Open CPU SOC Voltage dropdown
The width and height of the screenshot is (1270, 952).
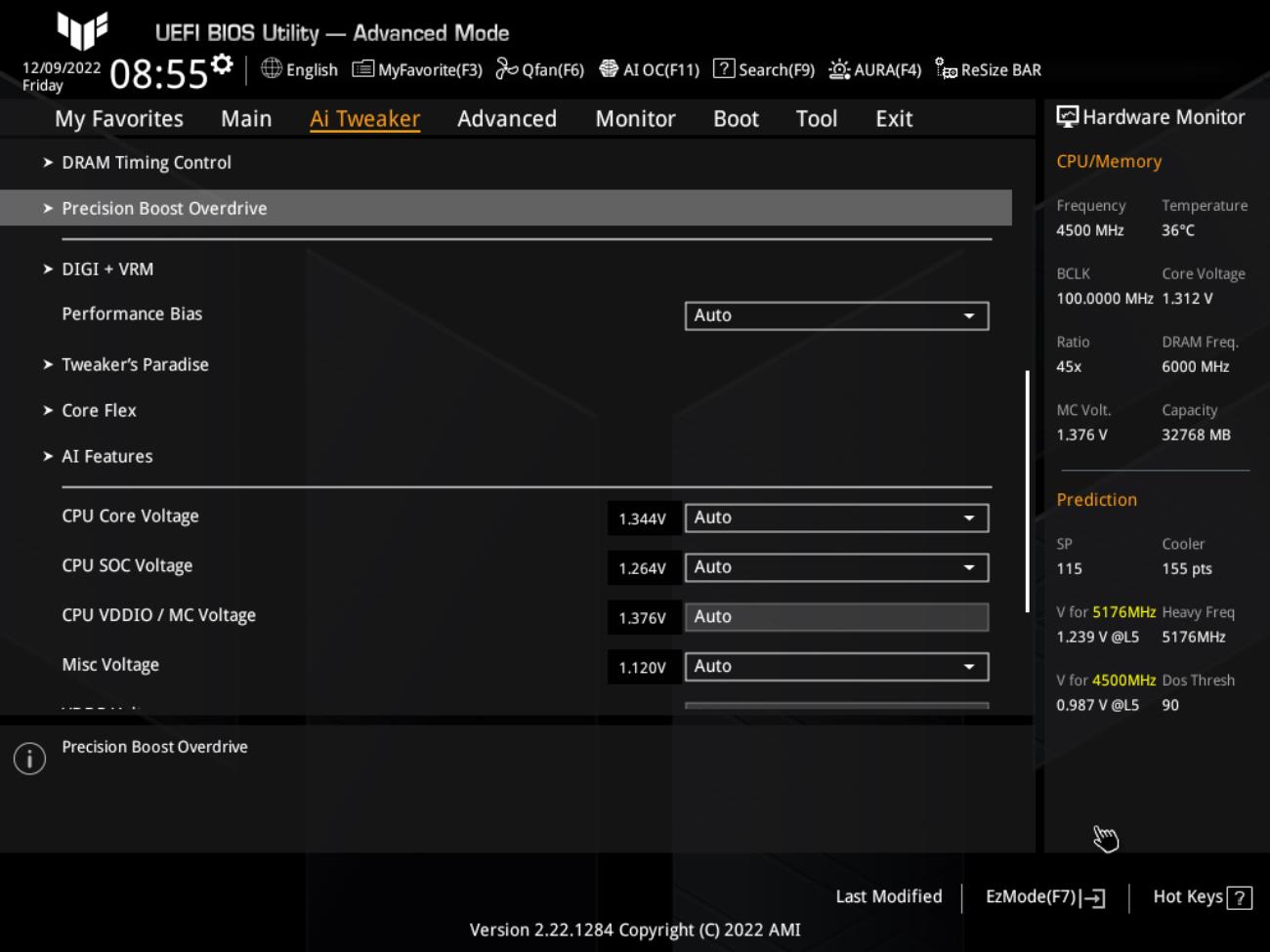(836, 567)
